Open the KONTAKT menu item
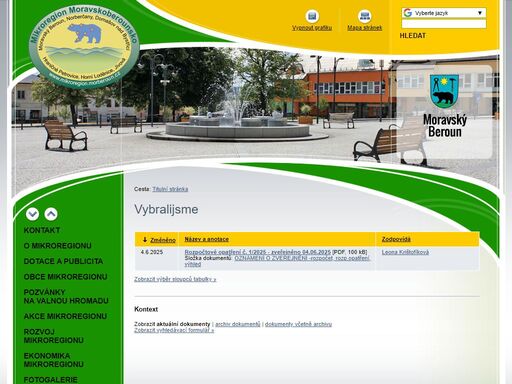 coord(42,230)
